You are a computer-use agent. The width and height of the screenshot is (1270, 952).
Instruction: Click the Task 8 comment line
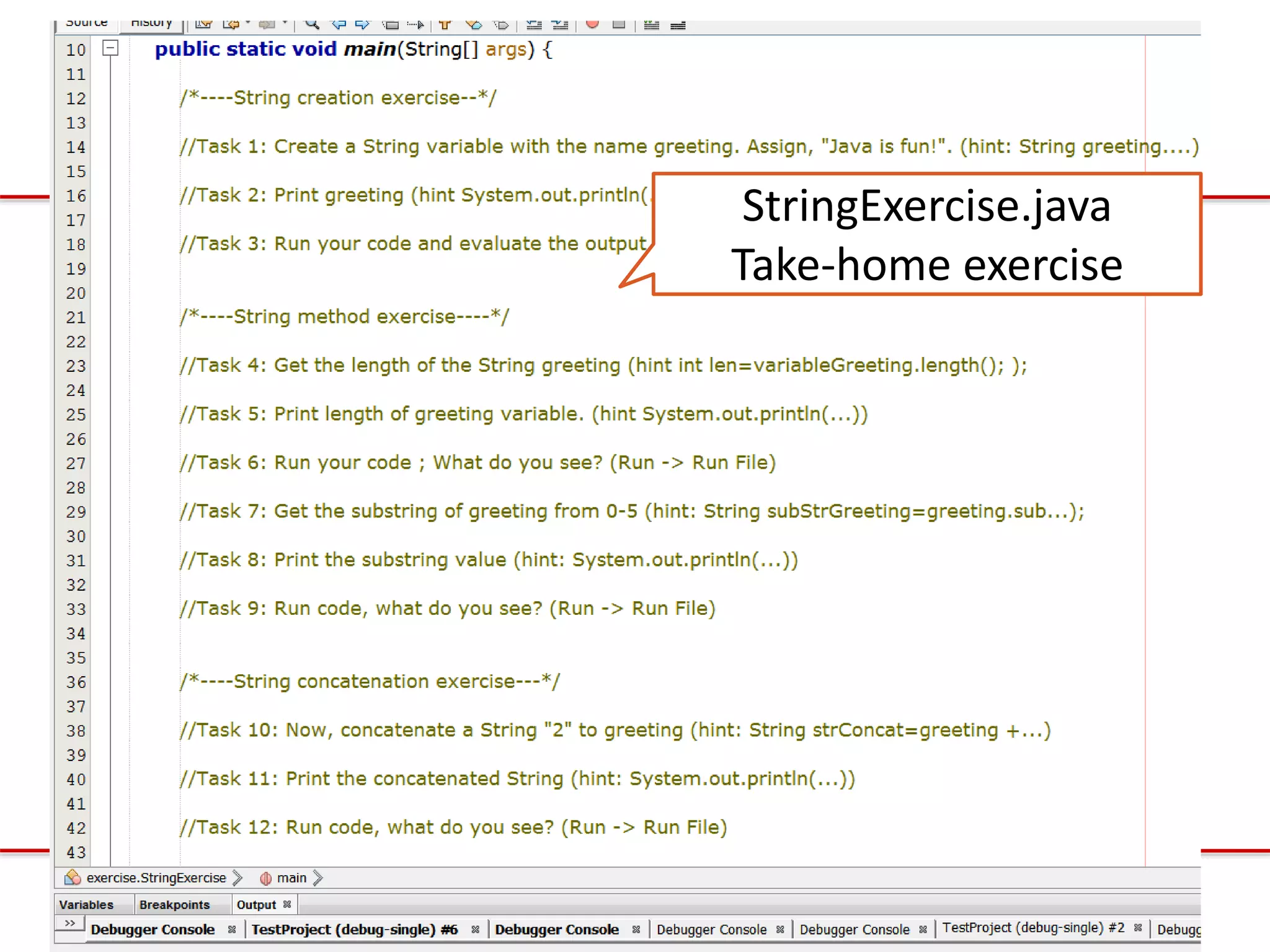[x=489, y=560]
